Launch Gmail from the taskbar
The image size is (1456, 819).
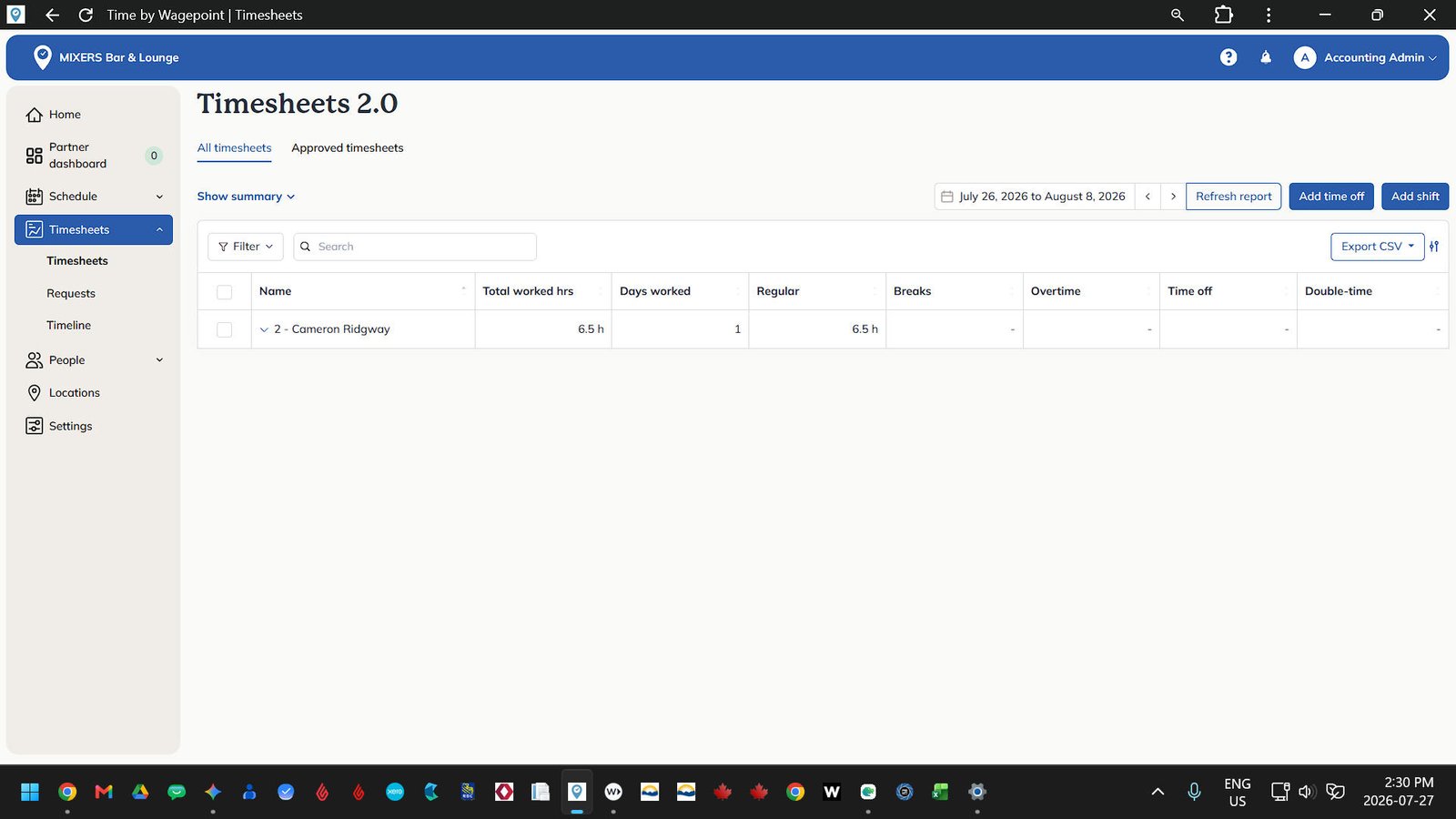[x=104, y=792]
